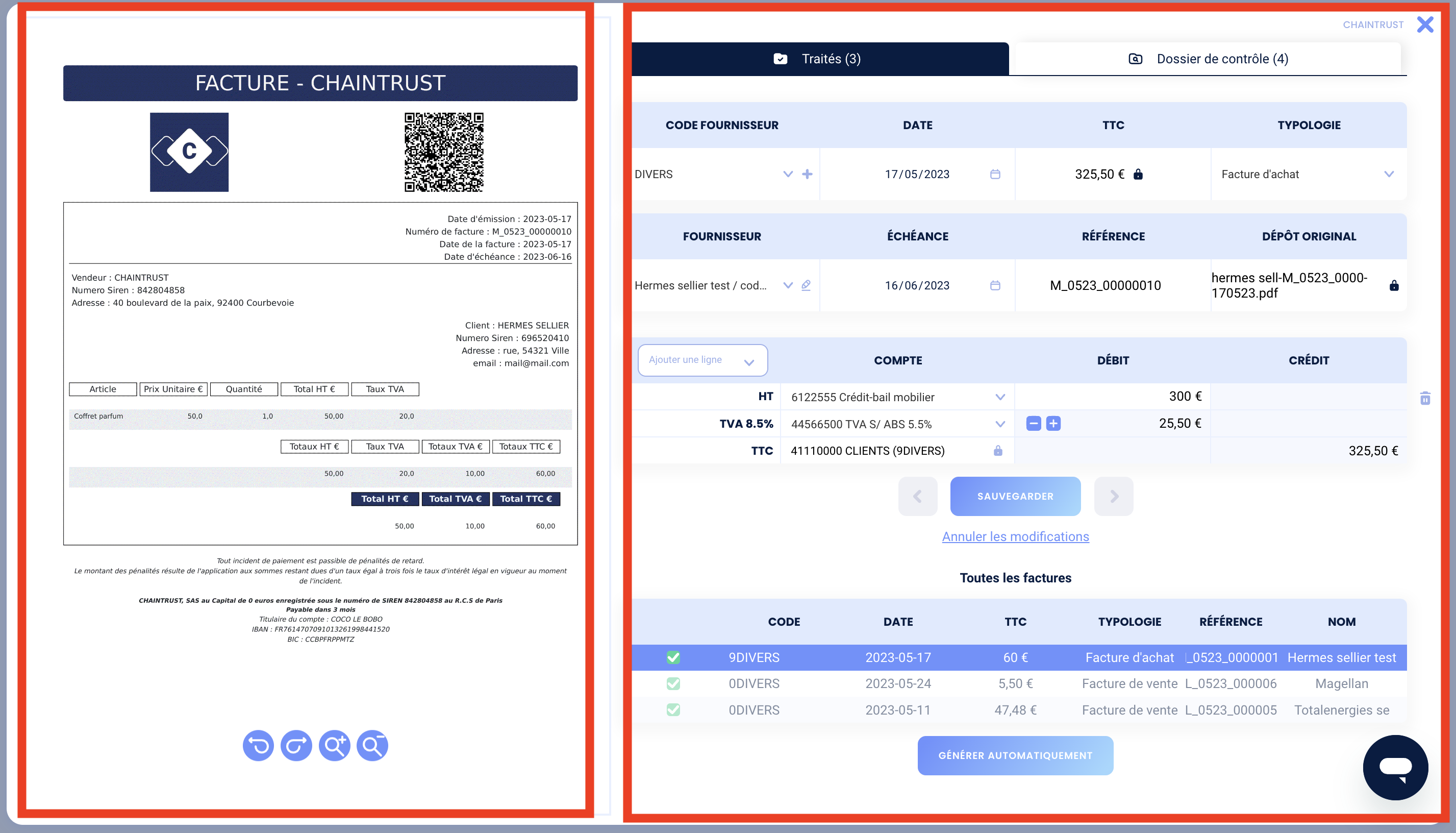Click the GÉNÉRER AUTOMATIQUEMENT button
Image resolution: width=1456 pixels, height=833 pixels.
[x=1015, y=755]
